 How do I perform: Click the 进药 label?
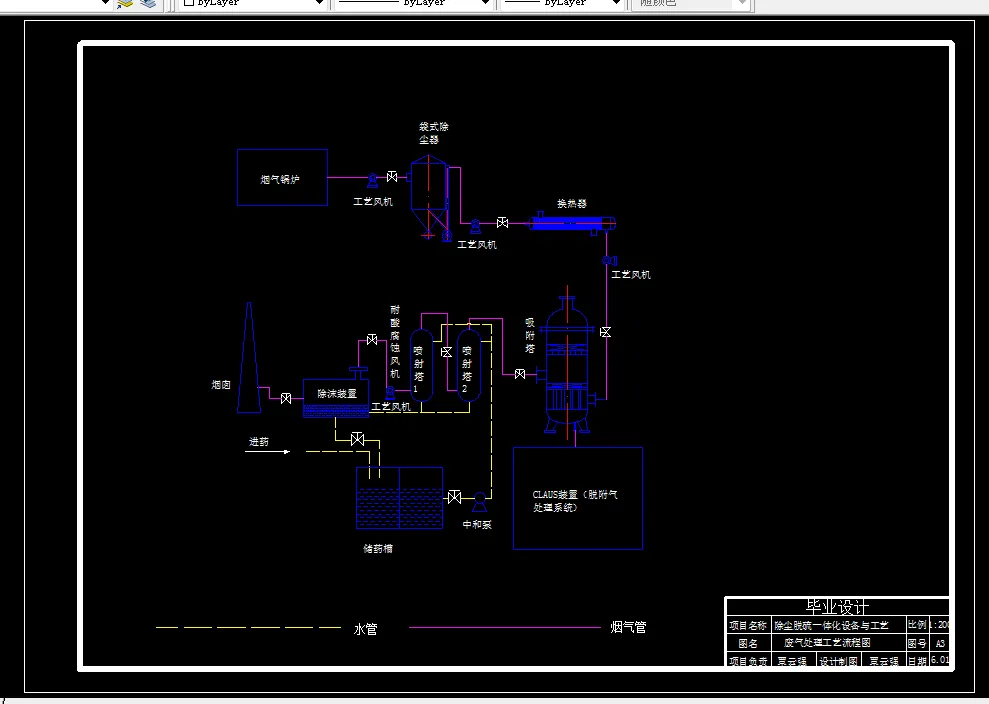click(259, 442)
